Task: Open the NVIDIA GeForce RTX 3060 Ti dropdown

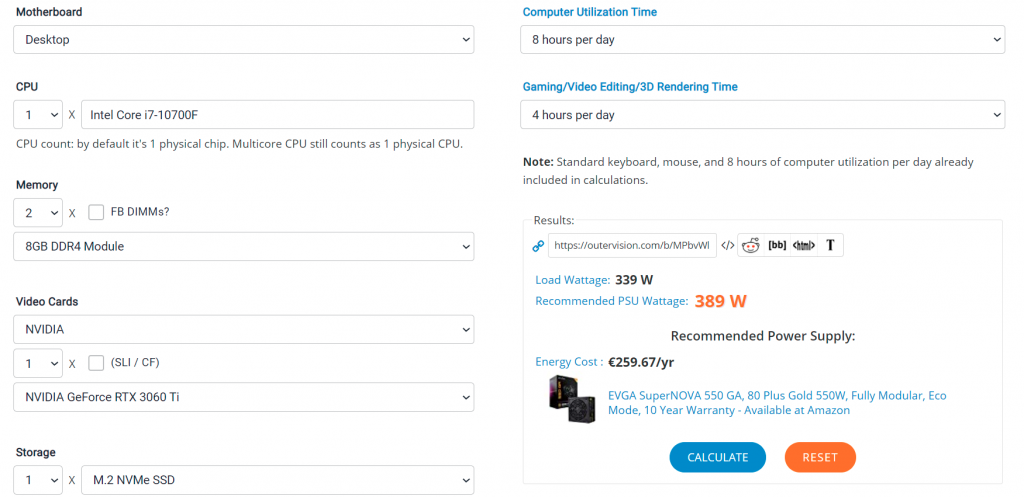Action: (243, 397)
